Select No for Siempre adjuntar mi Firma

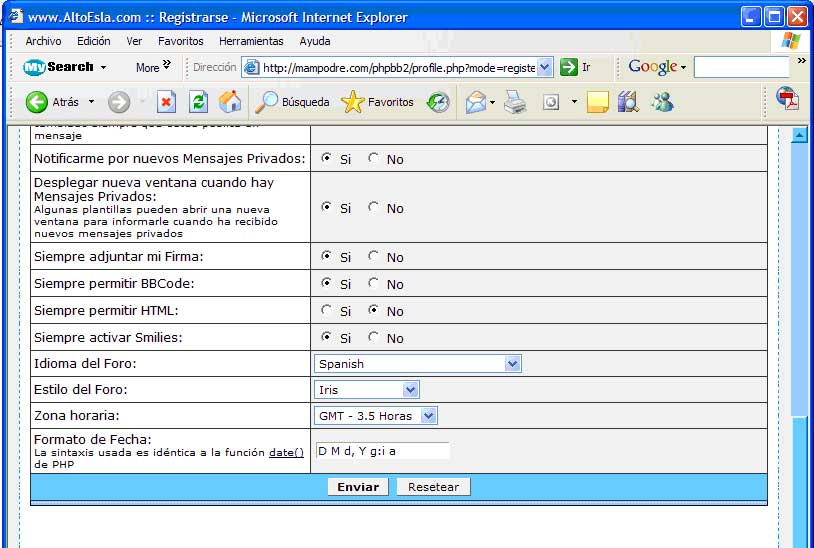374,257
